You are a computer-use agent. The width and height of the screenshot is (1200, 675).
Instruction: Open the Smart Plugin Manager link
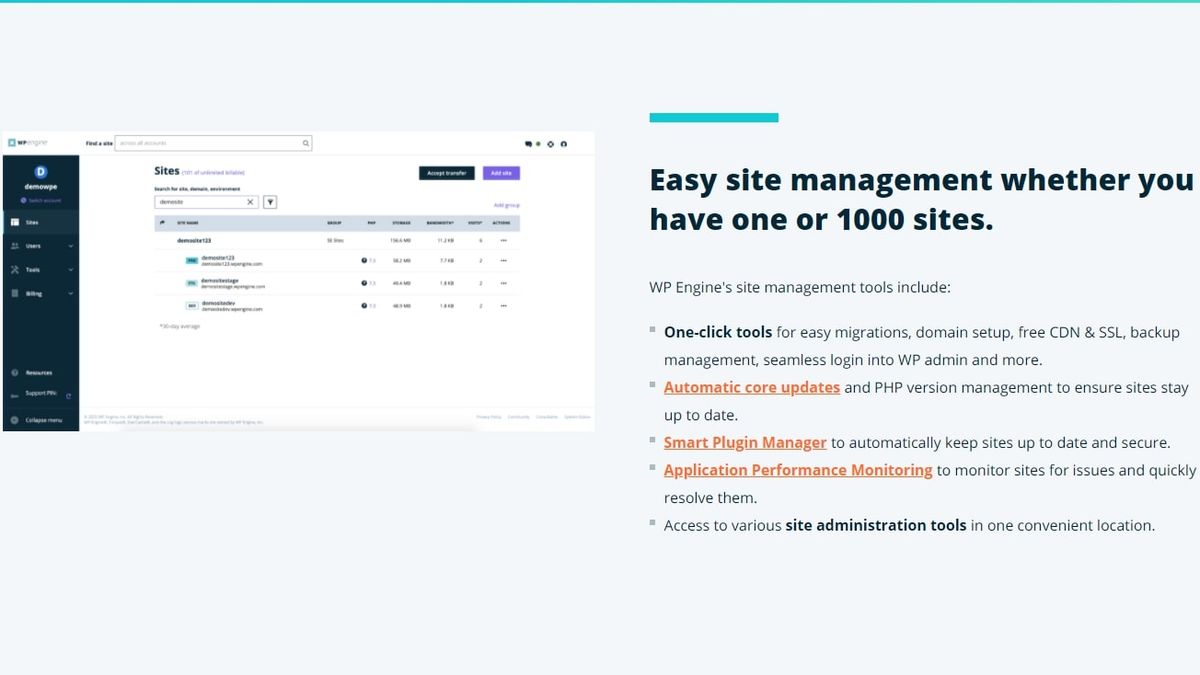click(x=745, y=442)
